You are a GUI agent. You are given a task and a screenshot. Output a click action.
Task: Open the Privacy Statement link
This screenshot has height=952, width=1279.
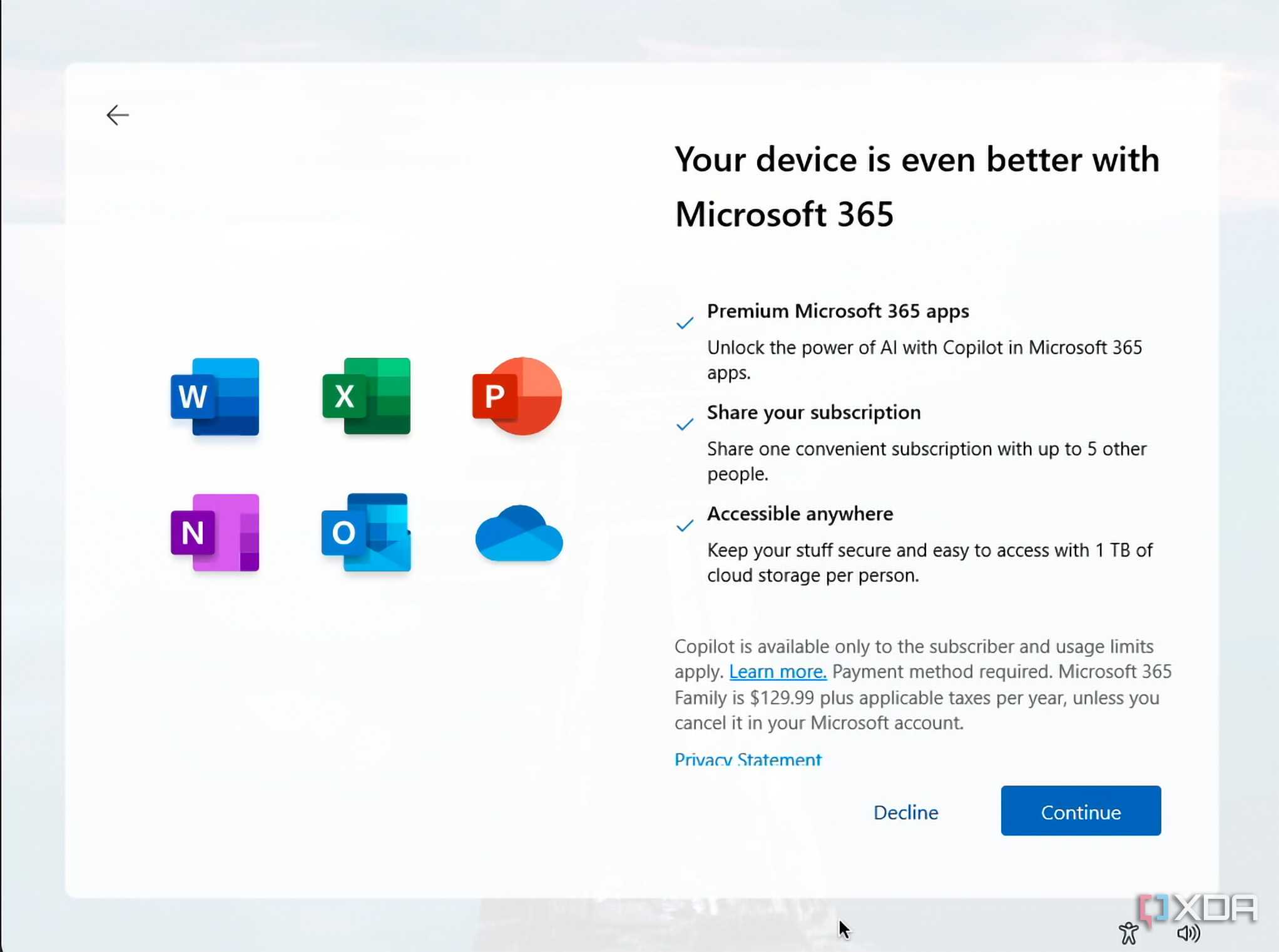748,759
